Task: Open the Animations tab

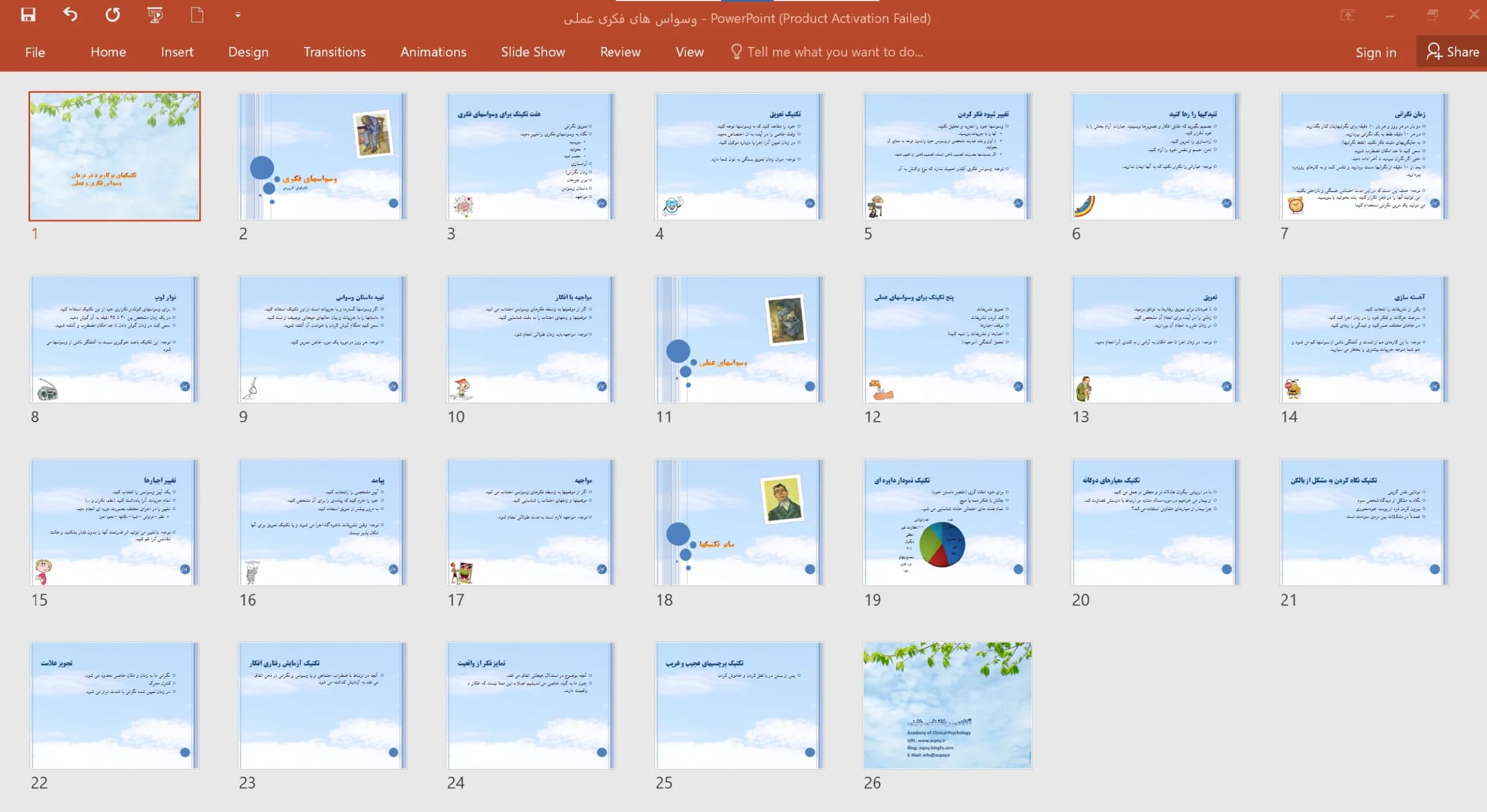Action: pyautogui.click(x=433, y=52)
